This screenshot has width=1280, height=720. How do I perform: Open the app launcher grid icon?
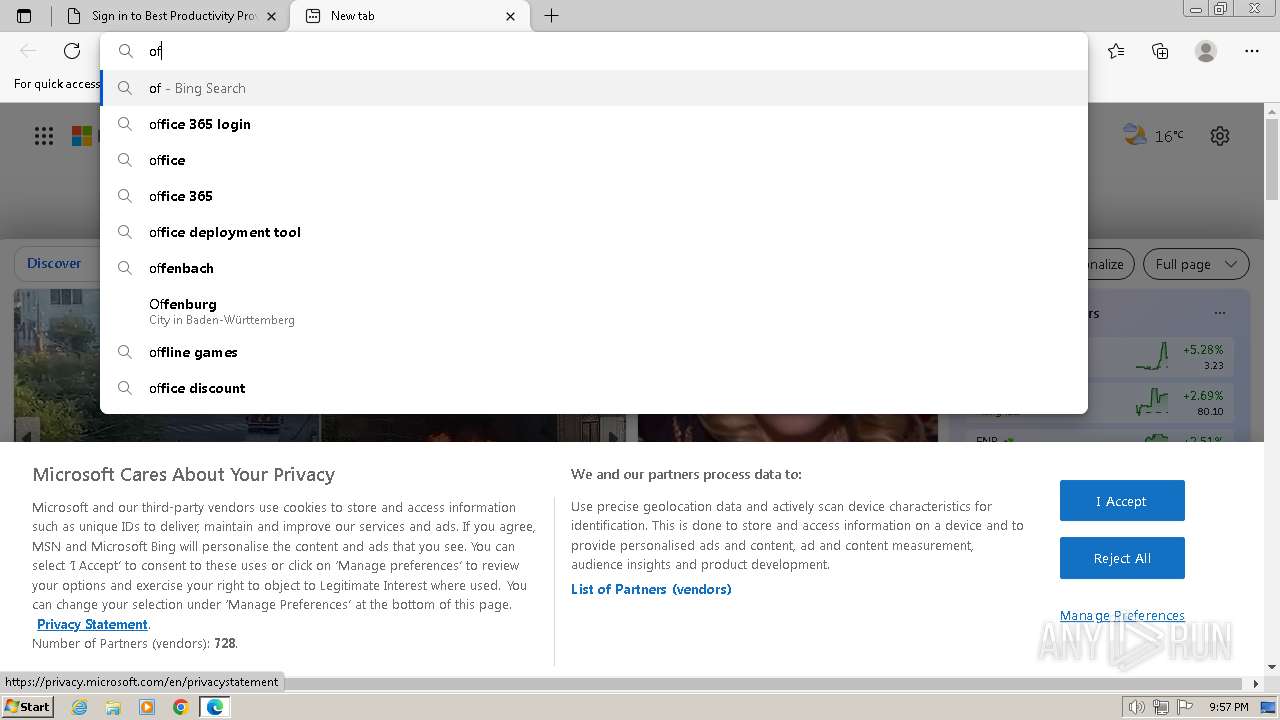pyautogui.click(x=44, y=136)
